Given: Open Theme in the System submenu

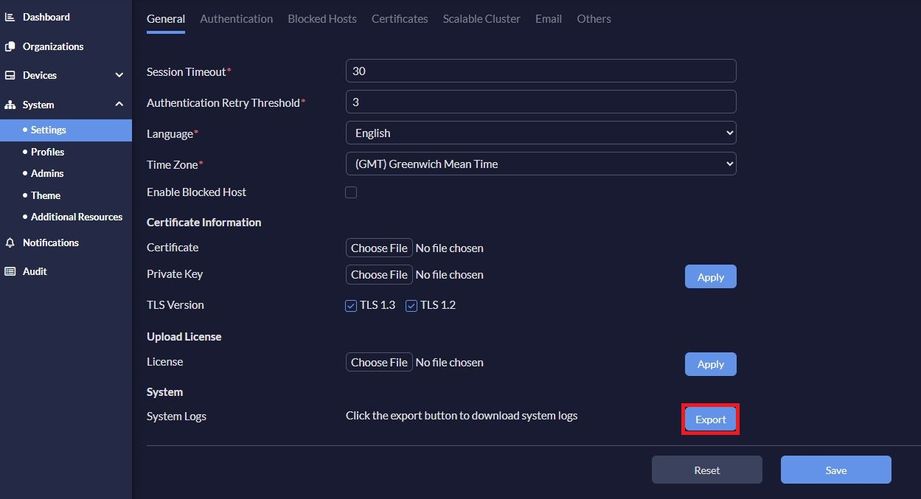Looking at the screenshot, I should coord(45,195).
